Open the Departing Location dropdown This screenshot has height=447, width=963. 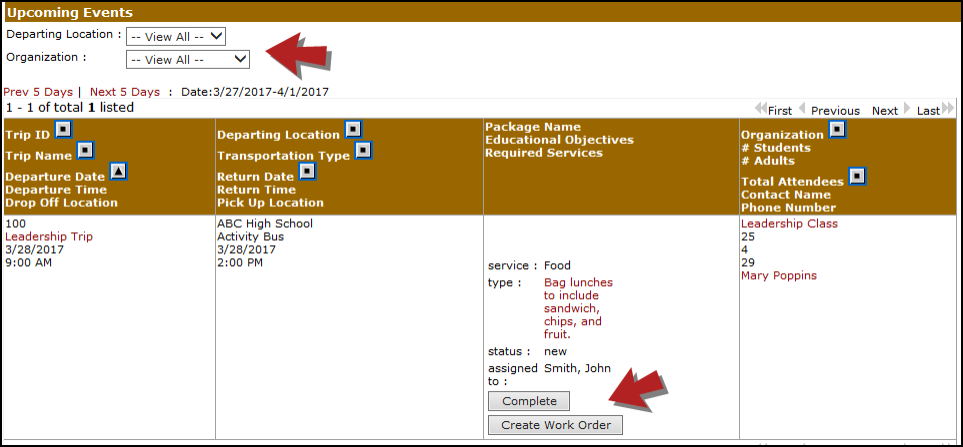[176, 36]
